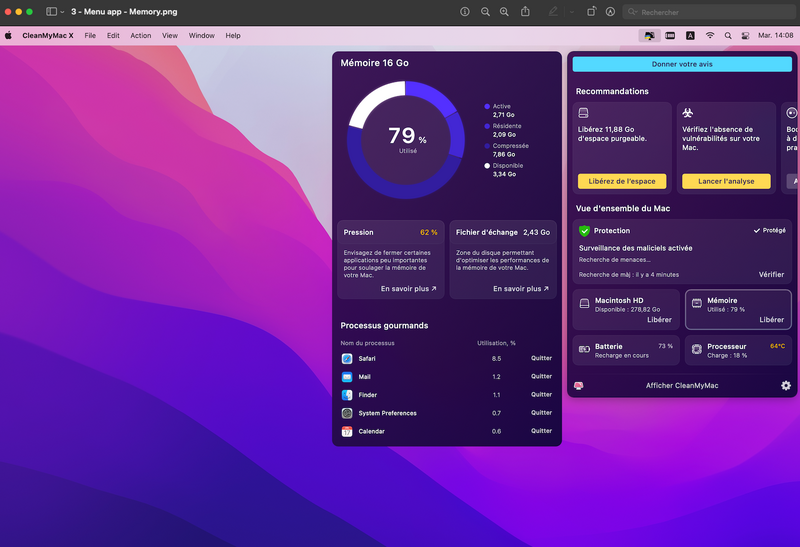The height and width of the screenshot is (547, 800).
Task: Click the keyboard input menu bar icon
Action: pyautogui.click(x=690, y=35)
